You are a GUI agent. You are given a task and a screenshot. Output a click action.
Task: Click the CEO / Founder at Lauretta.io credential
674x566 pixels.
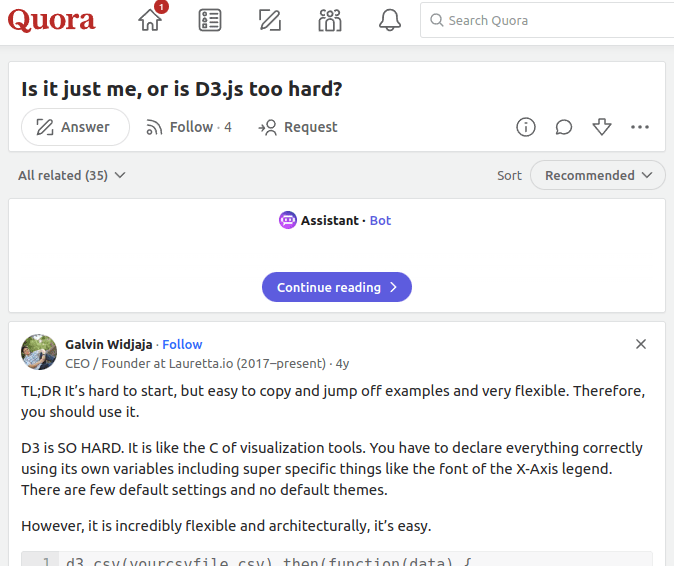tap(196, 364)
